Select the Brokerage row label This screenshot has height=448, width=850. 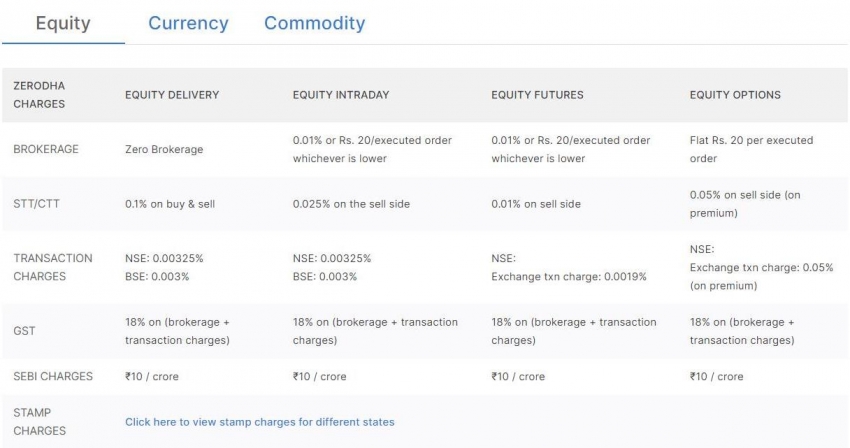coord(46,149)
